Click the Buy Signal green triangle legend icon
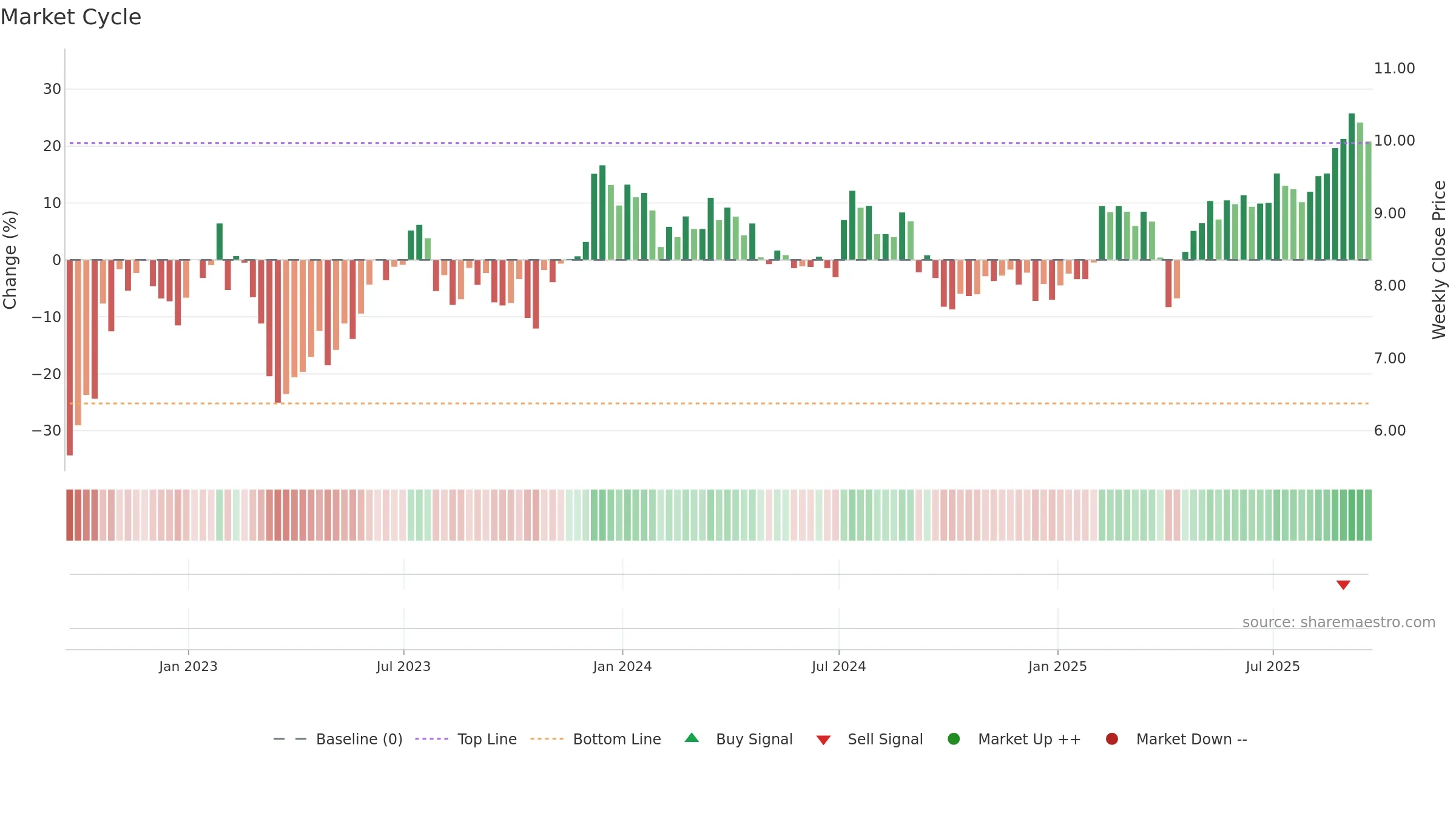This screenshot has height=819, width=1456. pos(692,738)
